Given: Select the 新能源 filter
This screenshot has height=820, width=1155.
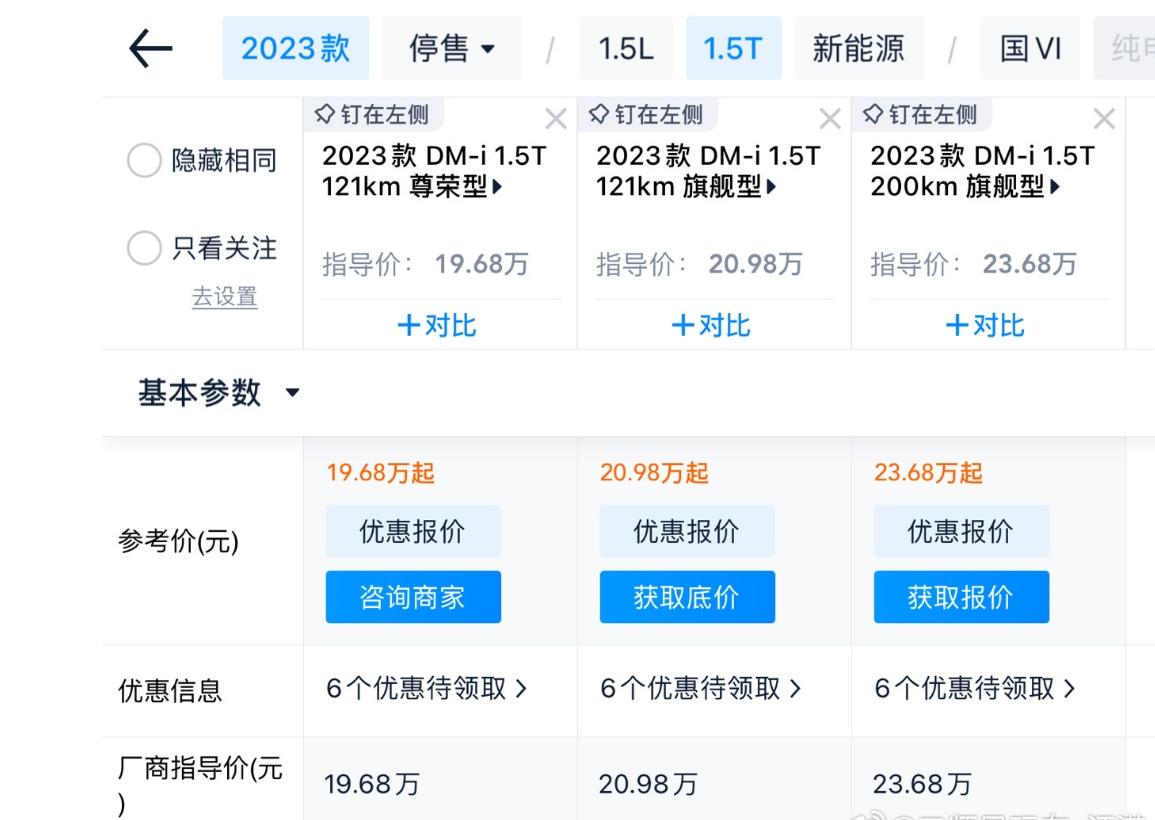Looking at the screenshot, I should (x=858, y=49).
